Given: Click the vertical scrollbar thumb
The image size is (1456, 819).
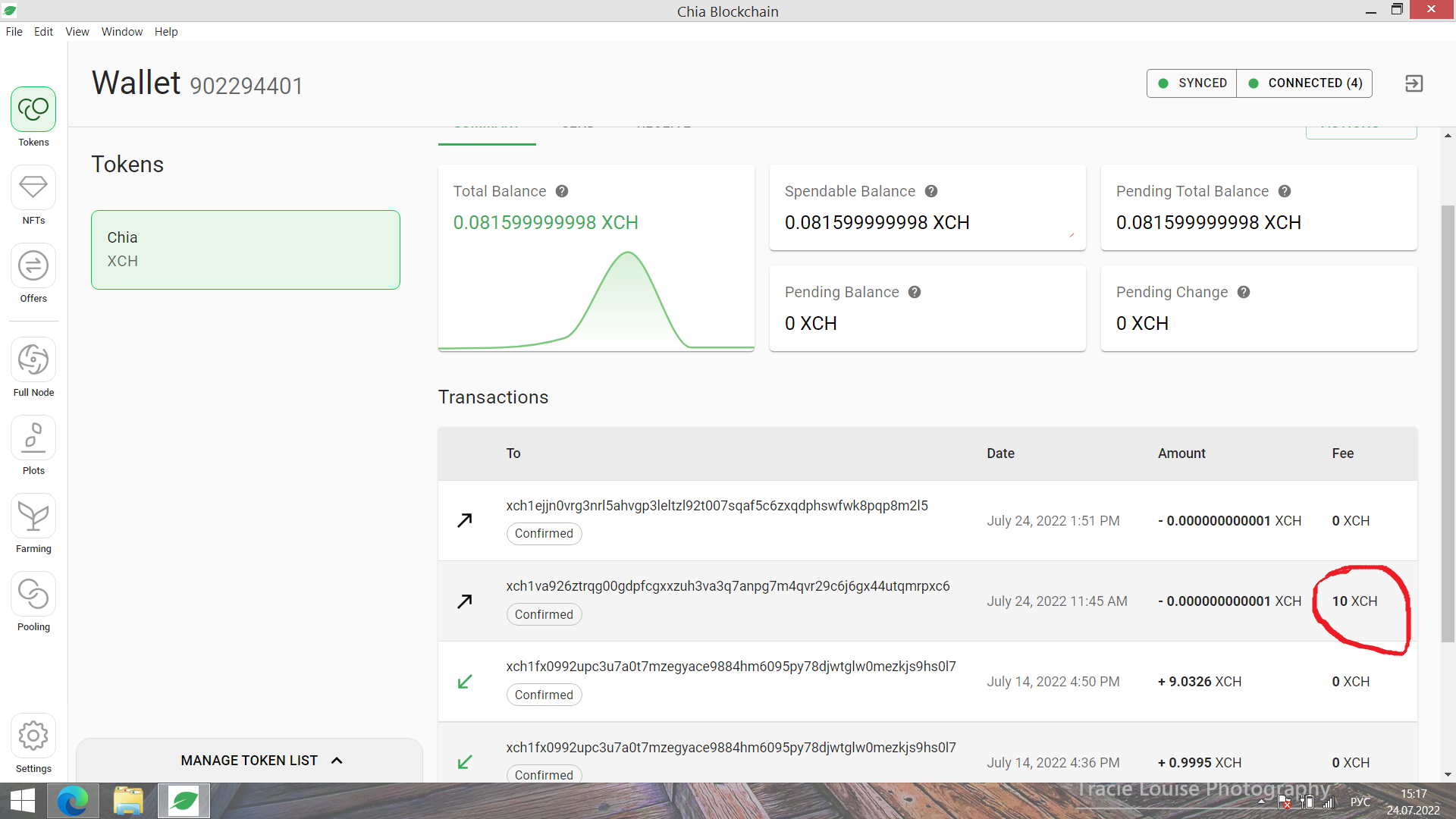Looking at the screenshot, I should coord(1448,423).
